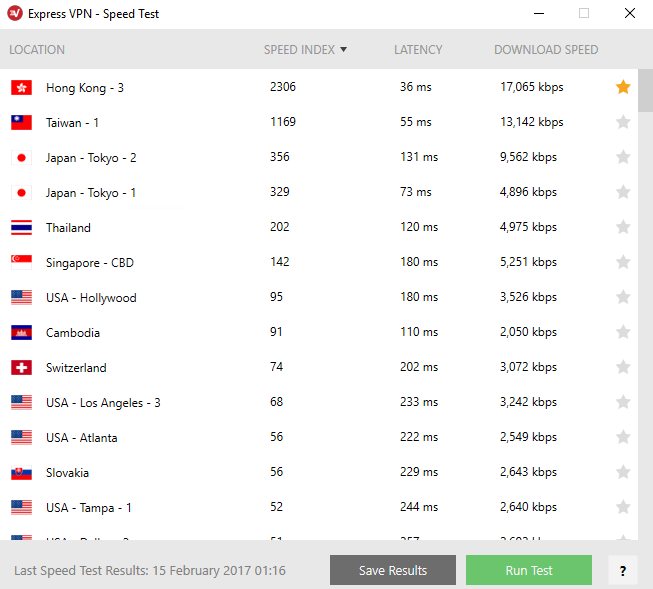This screenshot has height=589, width=653.
Task: Sort by the Download Speed column header
Action: click(546, 50)
